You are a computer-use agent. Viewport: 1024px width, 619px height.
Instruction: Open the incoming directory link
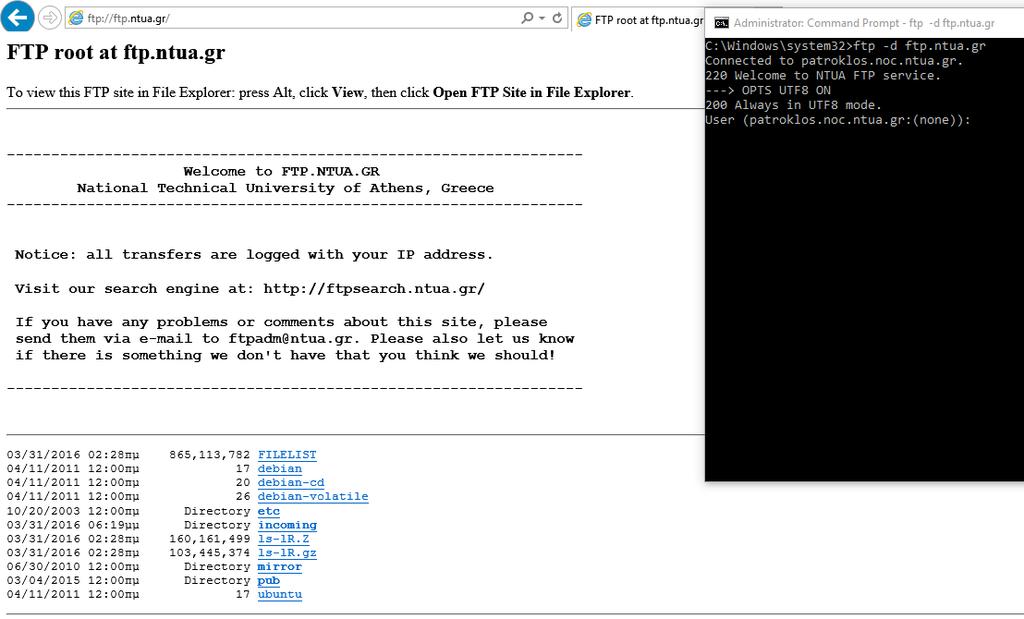(287, 524)
